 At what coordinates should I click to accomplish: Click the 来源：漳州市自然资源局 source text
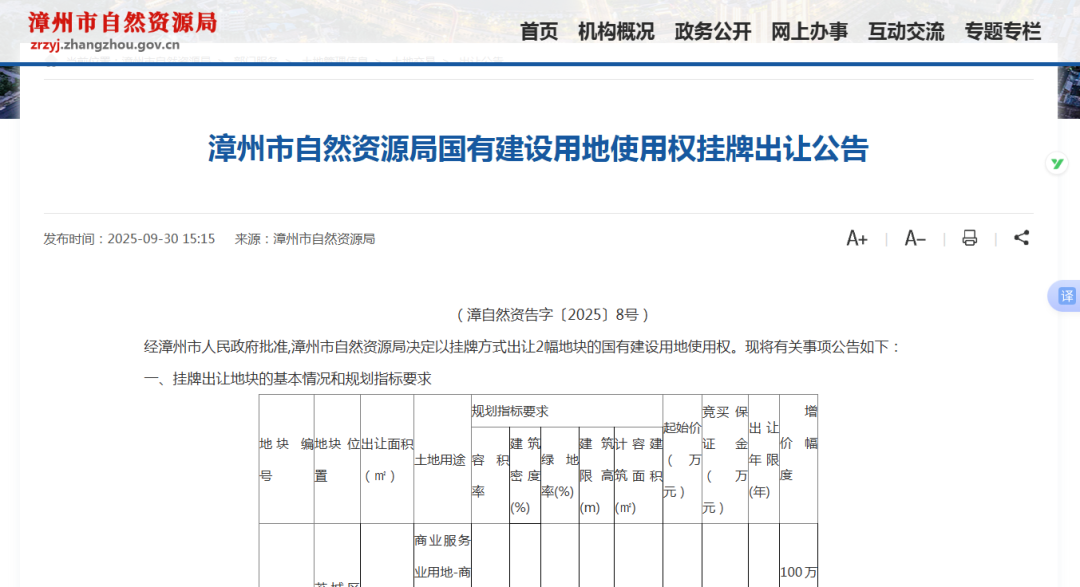tap(305, 239)
